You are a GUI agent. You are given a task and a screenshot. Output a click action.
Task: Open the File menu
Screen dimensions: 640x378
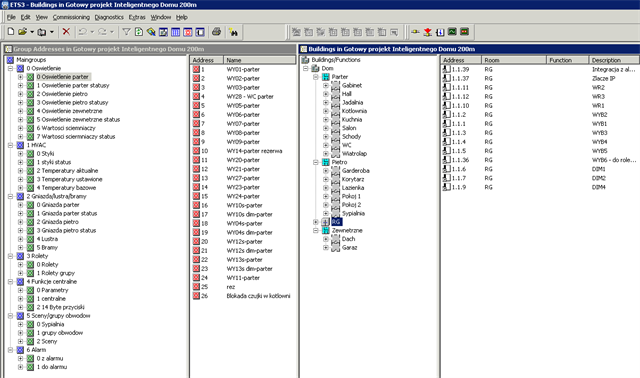pyautogui.click(x=11, y=17)
